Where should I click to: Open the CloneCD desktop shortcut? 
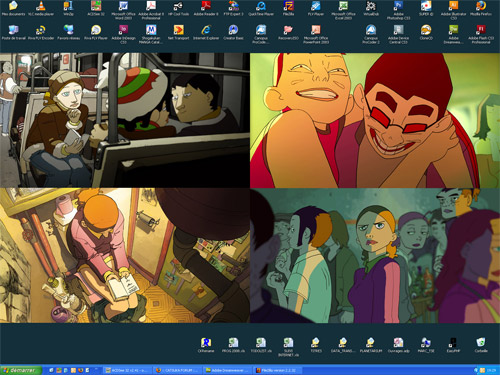[x=426, y=32]
